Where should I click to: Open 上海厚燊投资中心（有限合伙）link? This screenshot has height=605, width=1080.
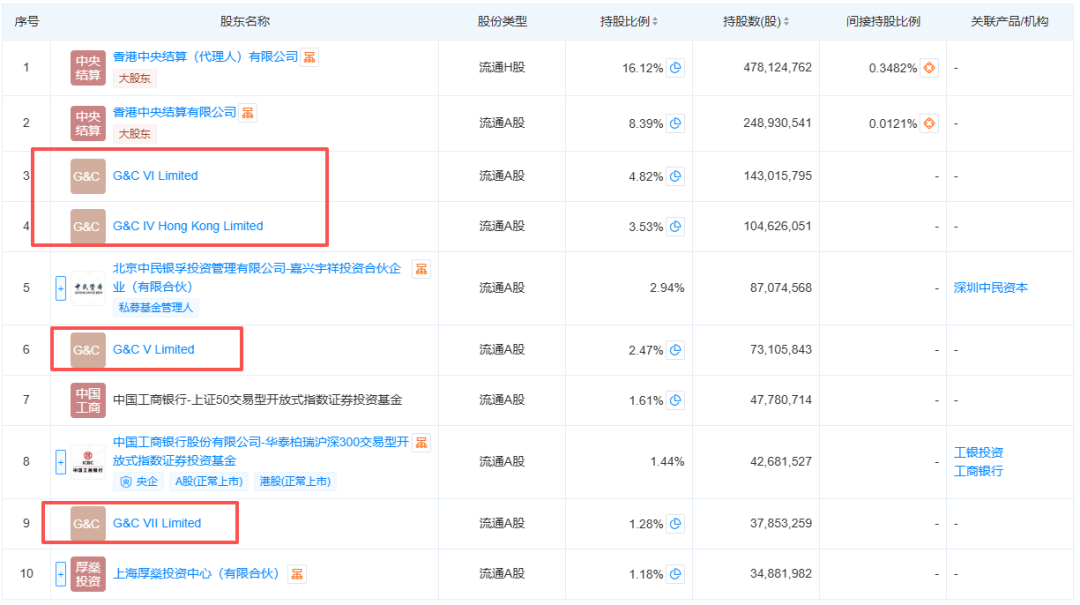[196, 573]
